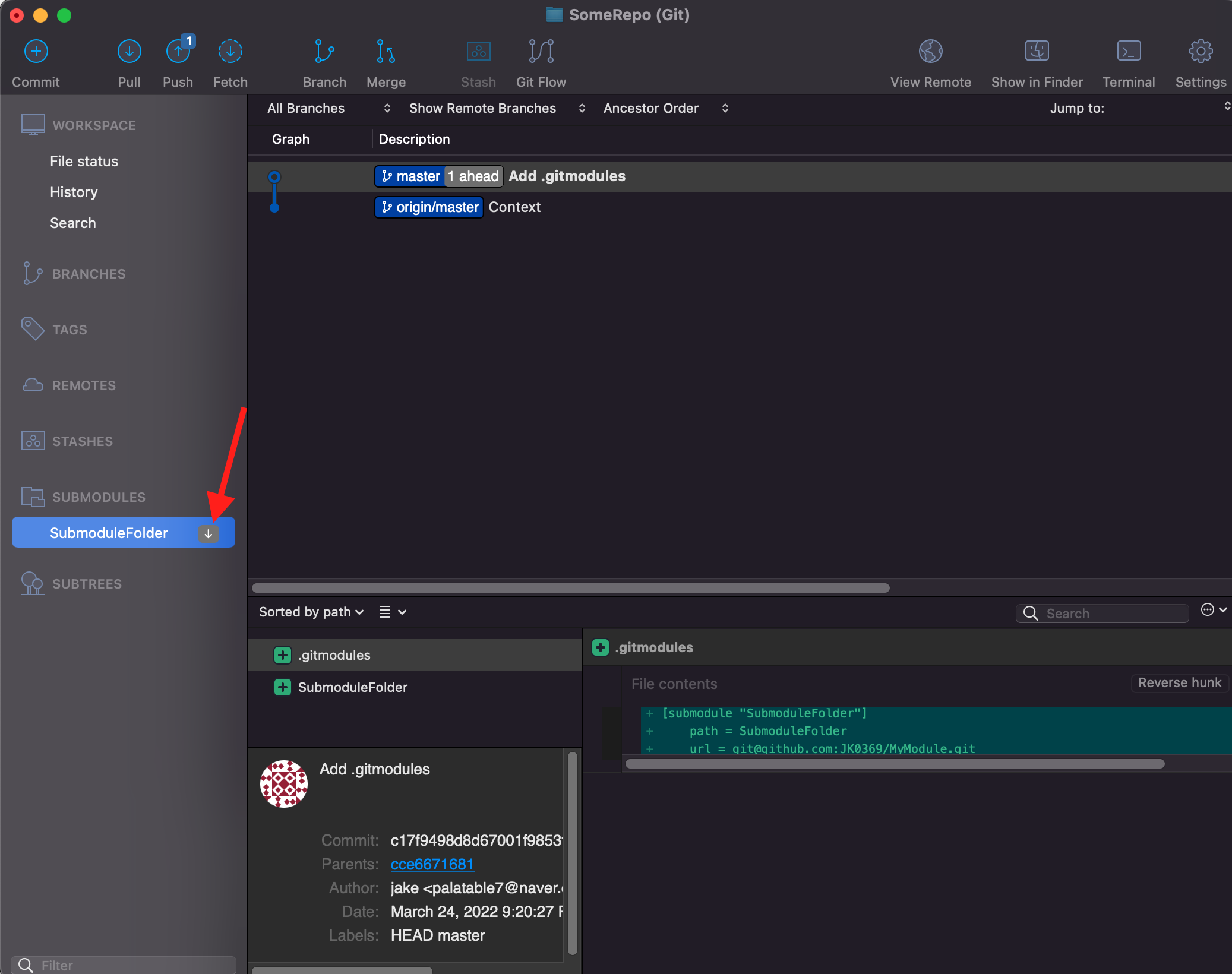This screenshot has width=1232, height=974.
Task: Open the Merge tool
Action: pyautogui.click(x=386, y=52)
